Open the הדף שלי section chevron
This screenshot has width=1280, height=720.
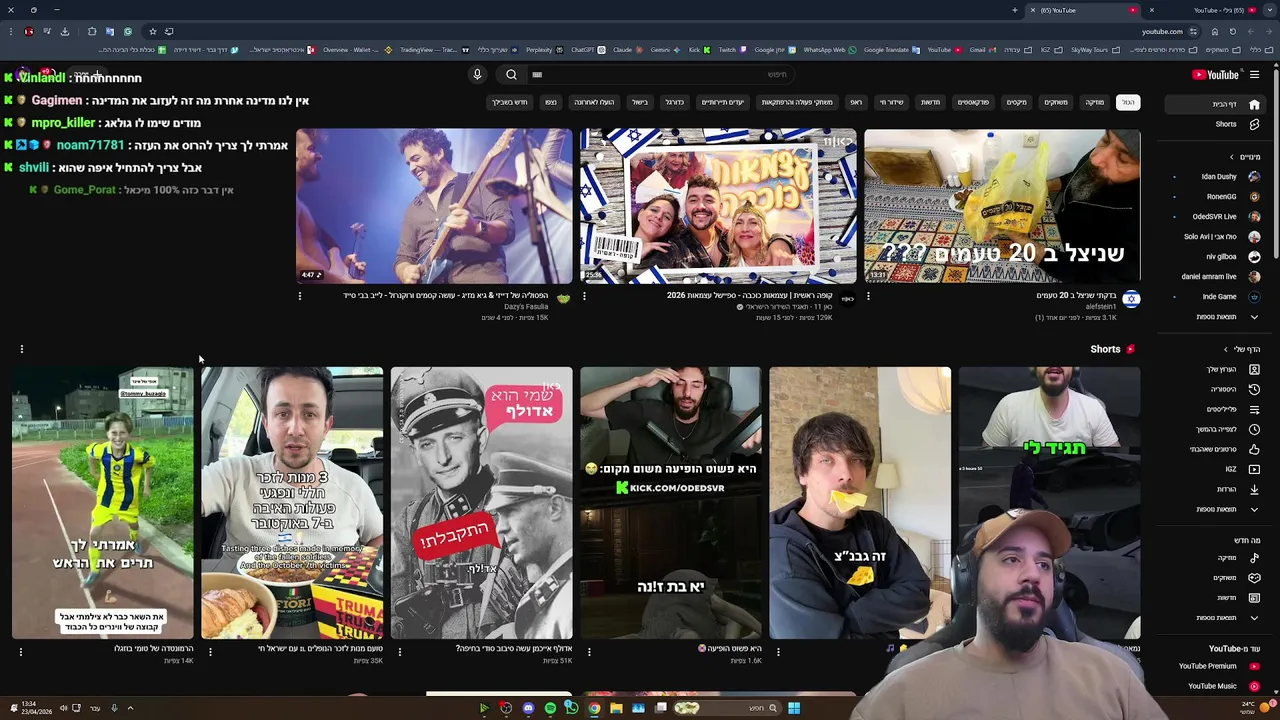coord(1226,349)
